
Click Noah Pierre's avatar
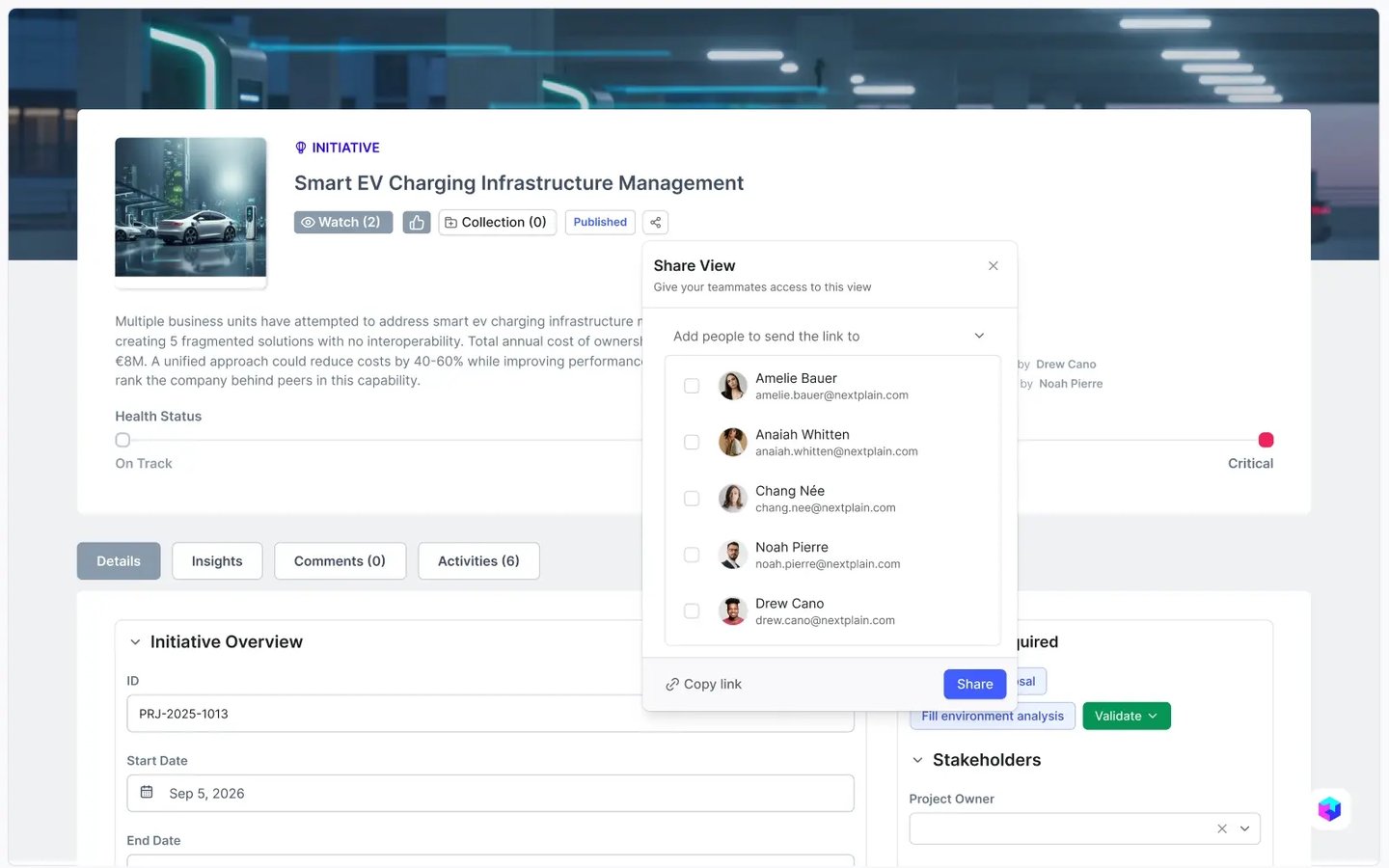pos(733,555)
